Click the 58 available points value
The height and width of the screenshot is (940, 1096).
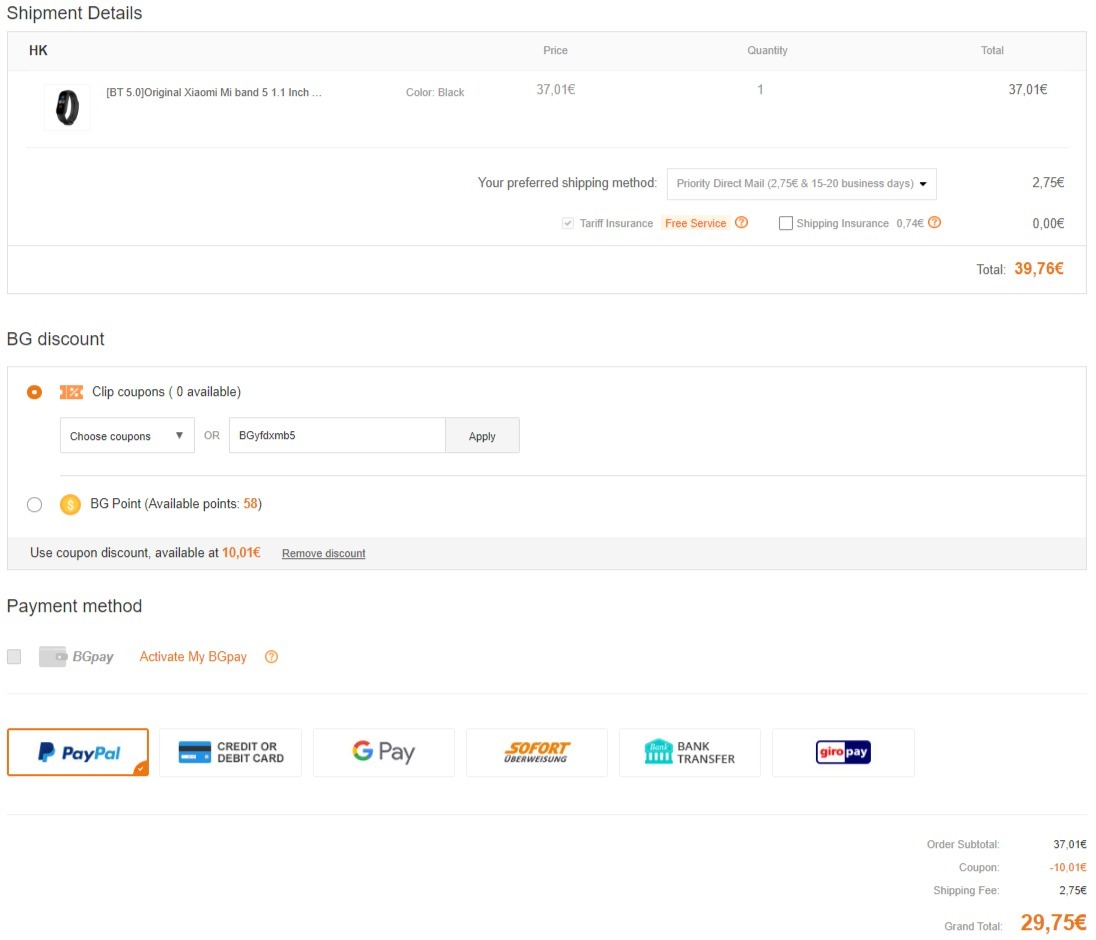click(x=250, y=503)
